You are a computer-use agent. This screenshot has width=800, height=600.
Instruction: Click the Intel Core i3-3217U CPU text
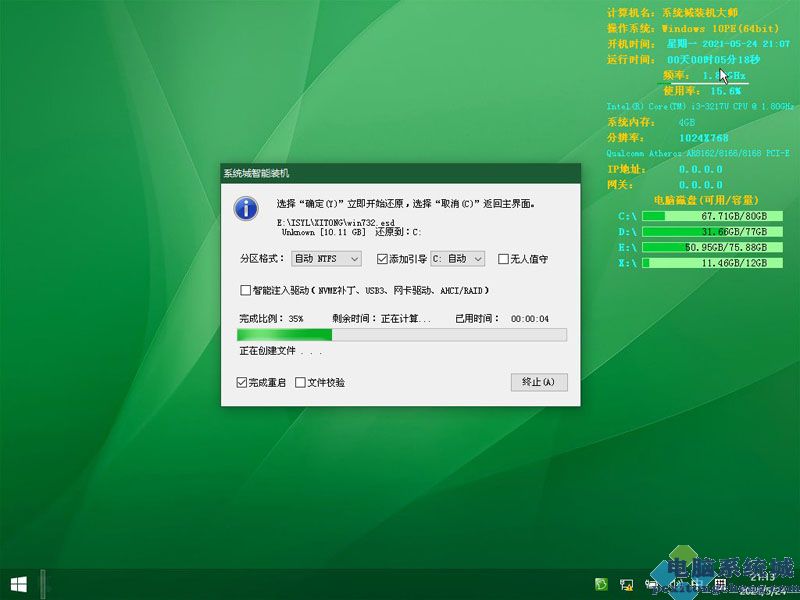click(700, 106)
